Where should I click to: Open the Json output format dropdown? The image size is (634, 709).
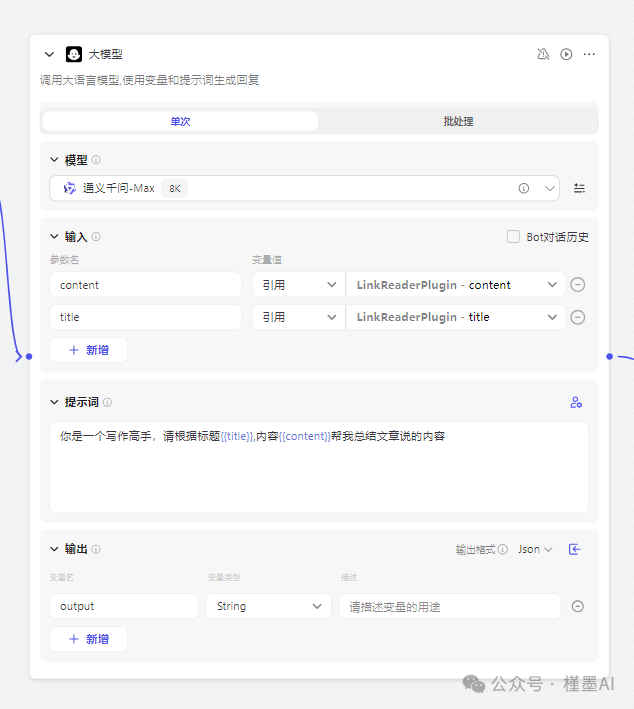[x=535, y=549]
